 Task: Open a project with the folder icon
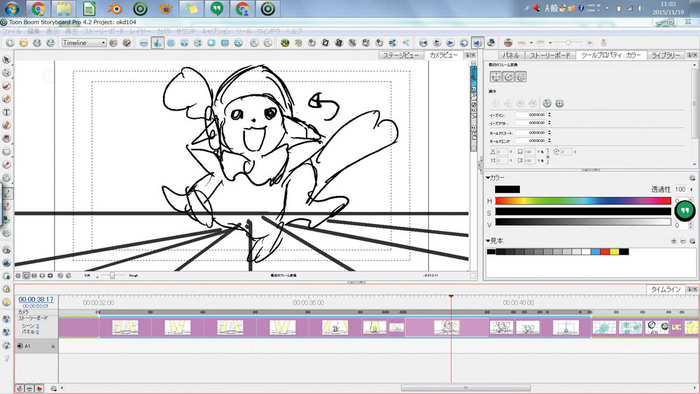point(23,43)
